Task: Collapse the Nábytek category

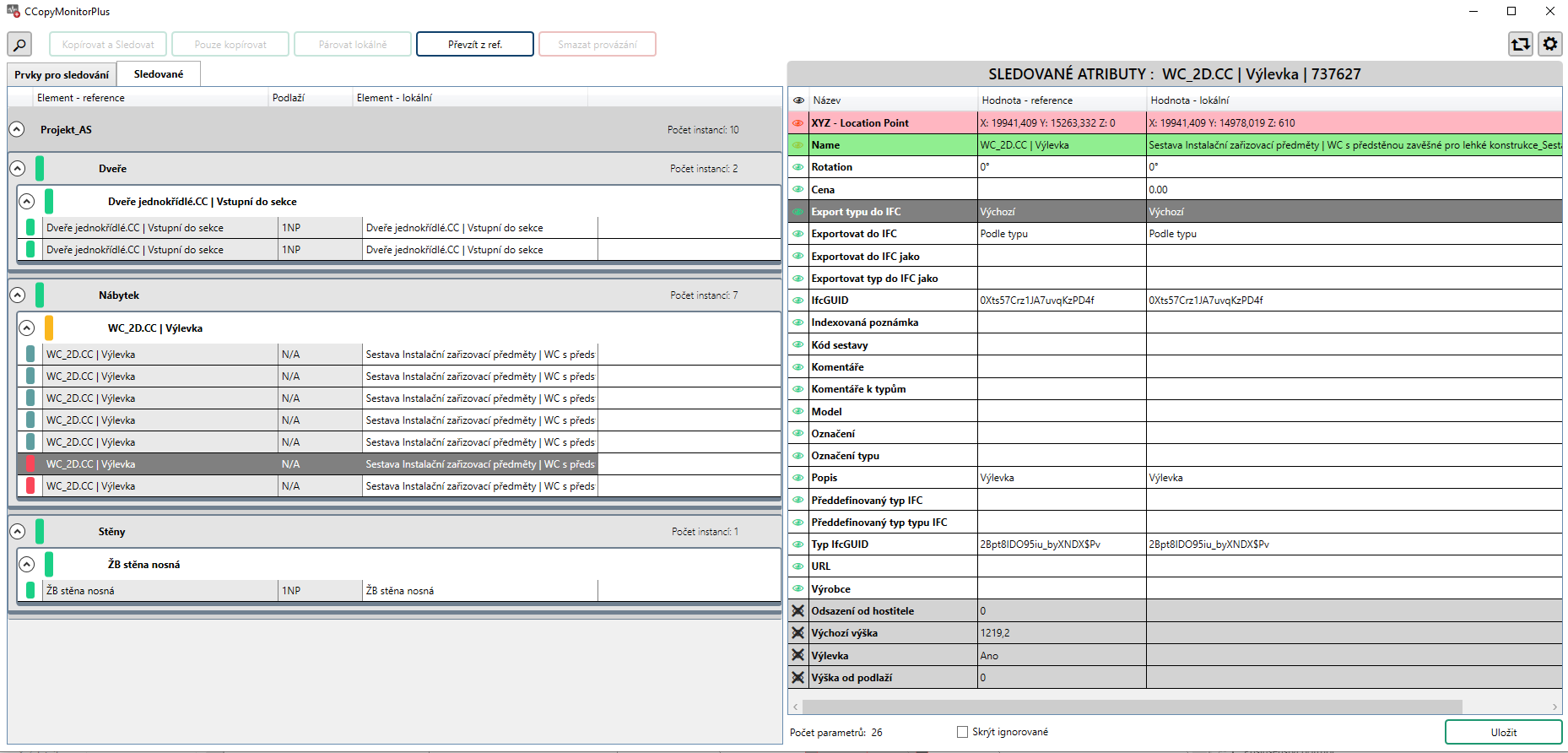Action: click(x=17, y=295)
